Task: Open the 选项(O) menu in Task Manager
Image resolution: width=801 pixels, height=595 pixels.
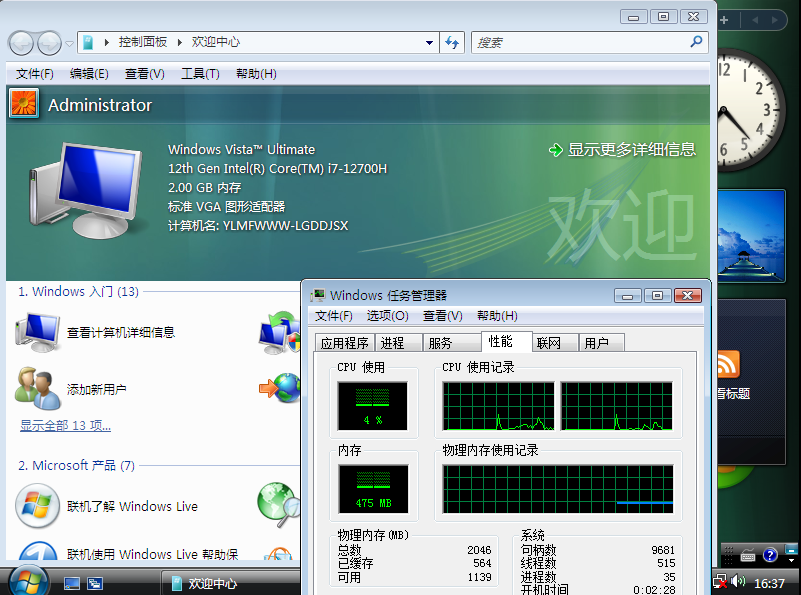Action: click(x=387, y=316)
